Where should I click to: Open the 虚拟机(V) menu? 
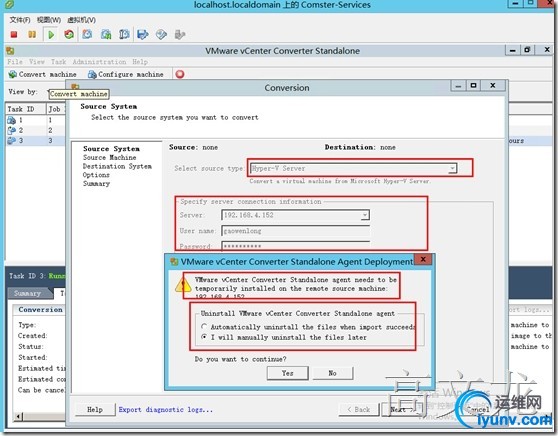tap(81, 20)
